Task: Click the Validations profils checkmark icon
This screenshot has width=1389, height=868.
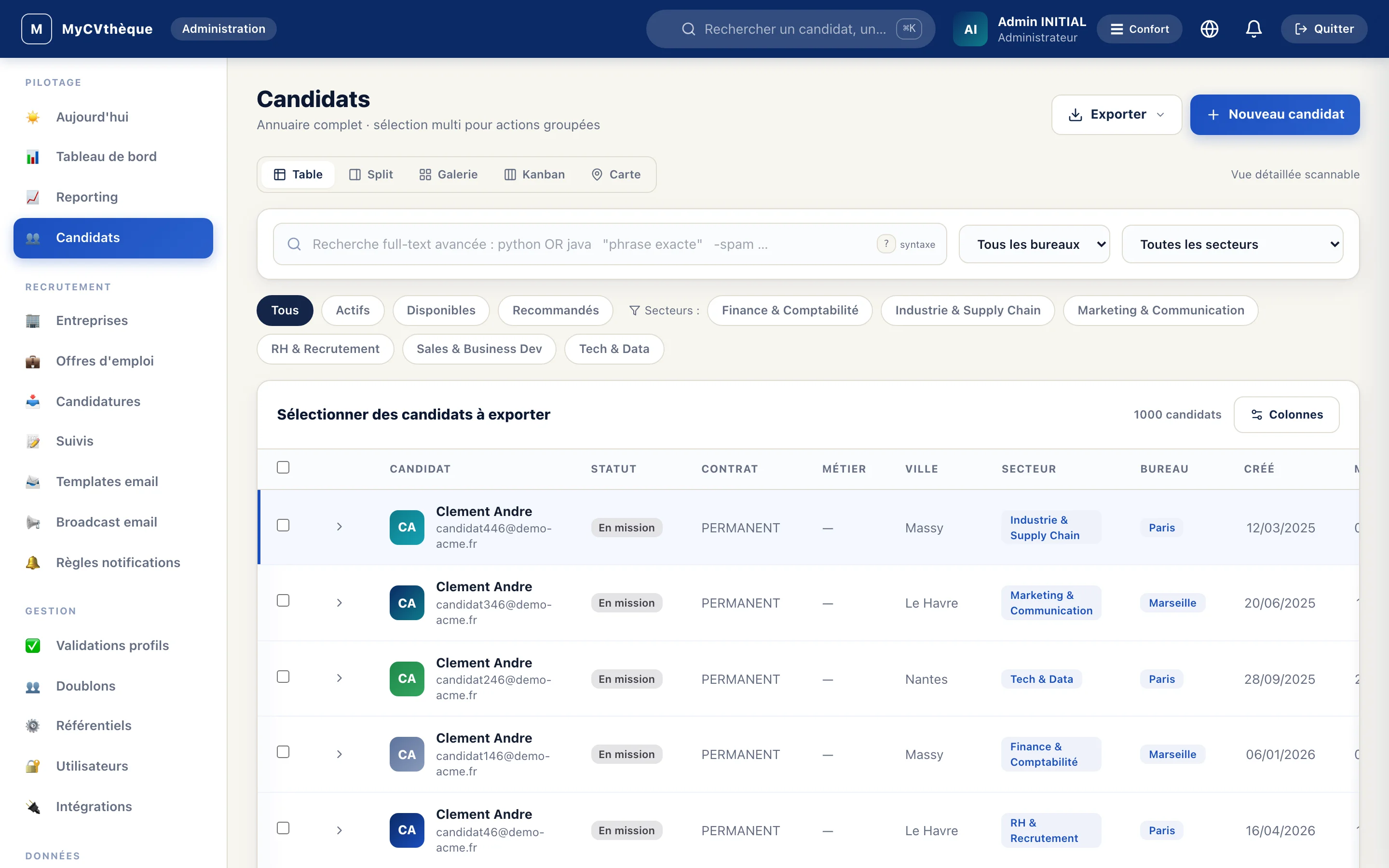Action: pyautogui.click(x=33, y=645)
